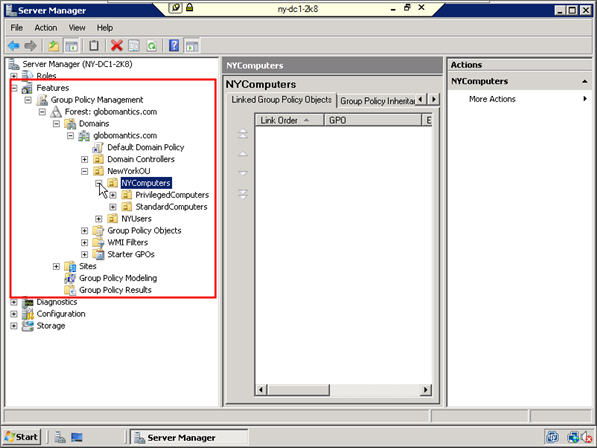
Task: Sort by the GPO column header
Action: 372,120
